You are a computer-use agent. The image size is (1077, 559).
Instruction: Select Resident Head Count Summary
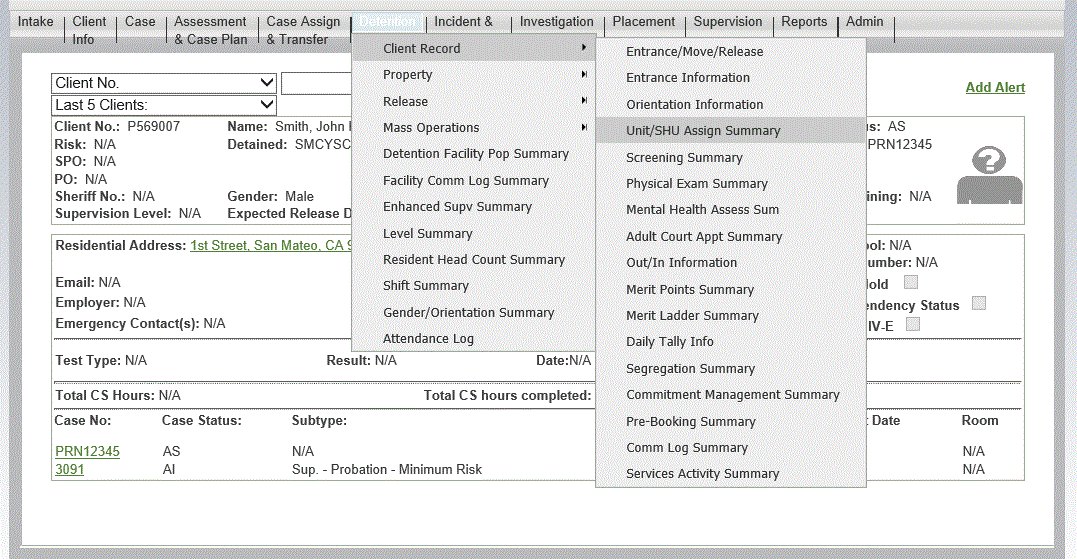tap(473, 260)
